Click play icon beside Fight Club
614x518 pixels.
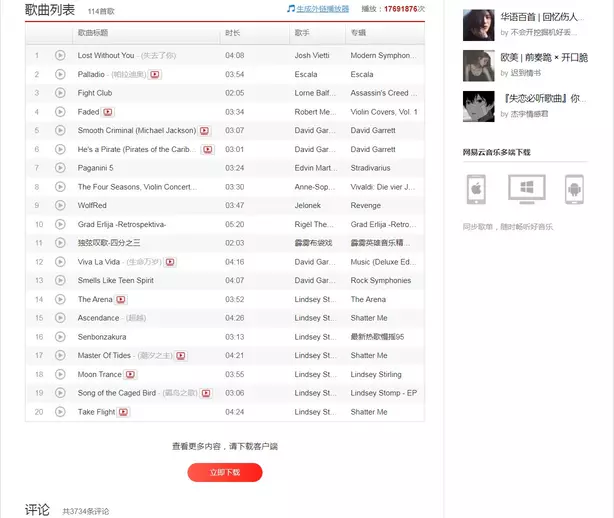point(60,93)
